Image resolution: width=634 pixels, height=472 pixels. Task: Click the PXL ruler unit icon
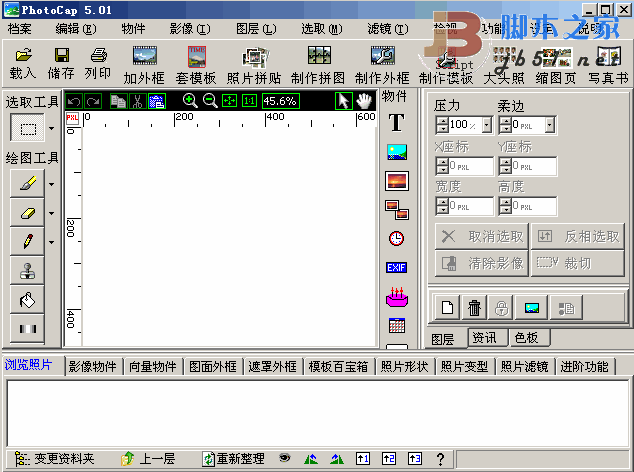pos(72,118)
